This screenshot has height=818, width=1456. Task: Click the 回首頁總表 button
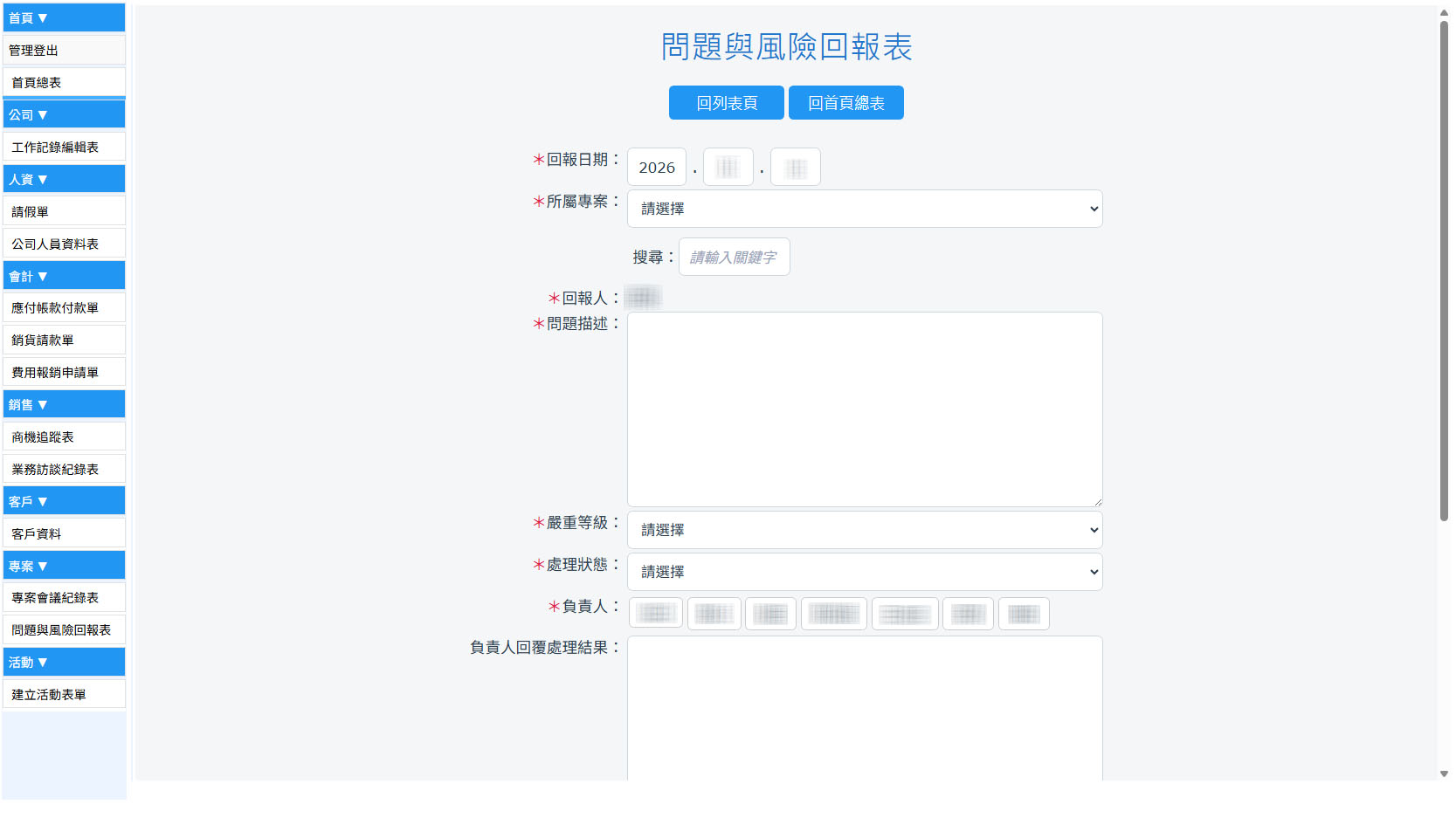[x=846, y=103]
